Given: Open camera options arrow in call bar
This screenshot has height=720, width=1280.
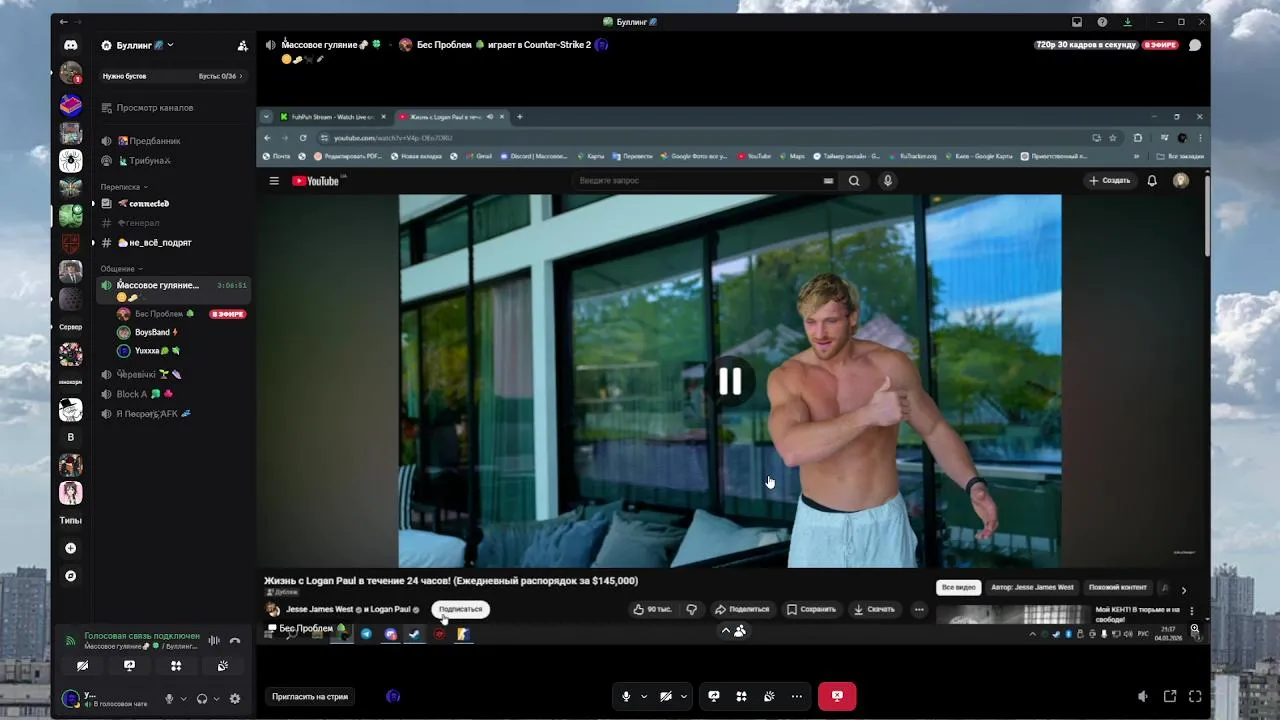Looking at the screenshot, I should (x=684, y=696).
